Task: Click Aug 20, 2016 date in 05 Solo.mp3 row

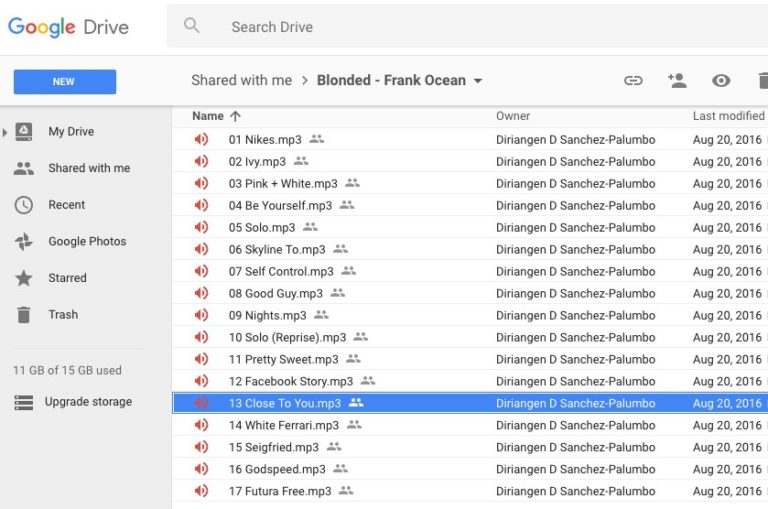Action: point(727,228)
